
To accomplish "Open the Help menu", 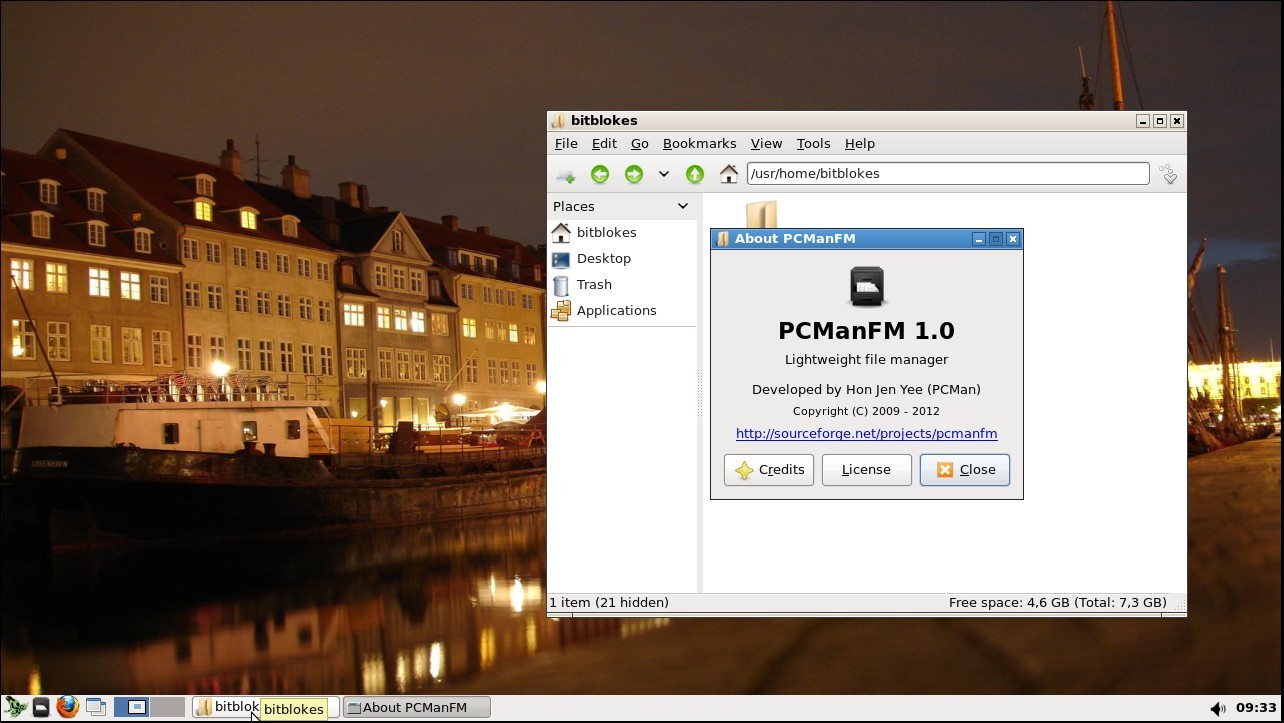I will 860,144.
